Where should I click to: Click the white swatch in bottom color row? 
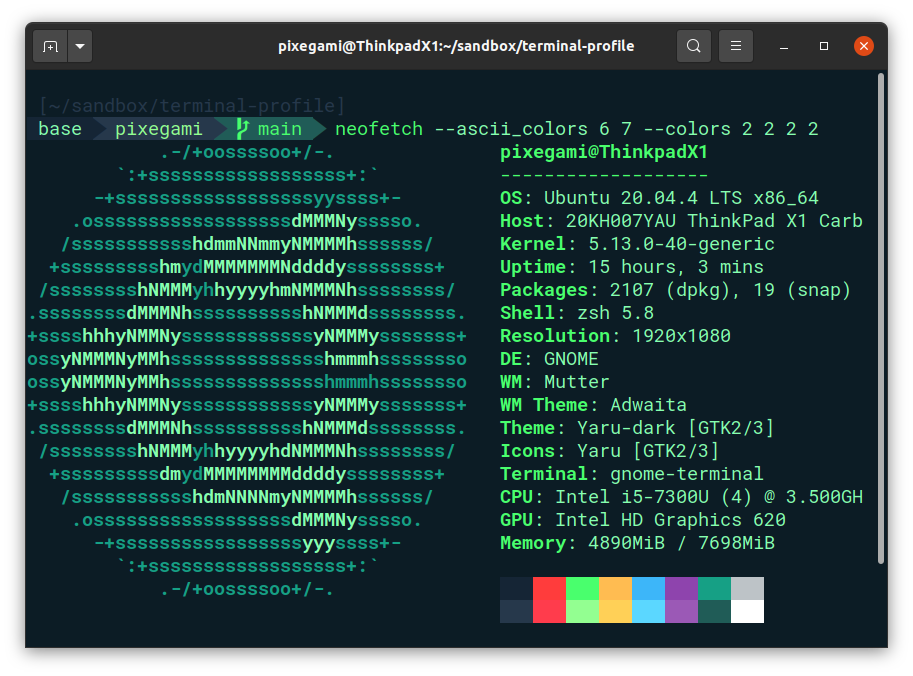point(747,611)
